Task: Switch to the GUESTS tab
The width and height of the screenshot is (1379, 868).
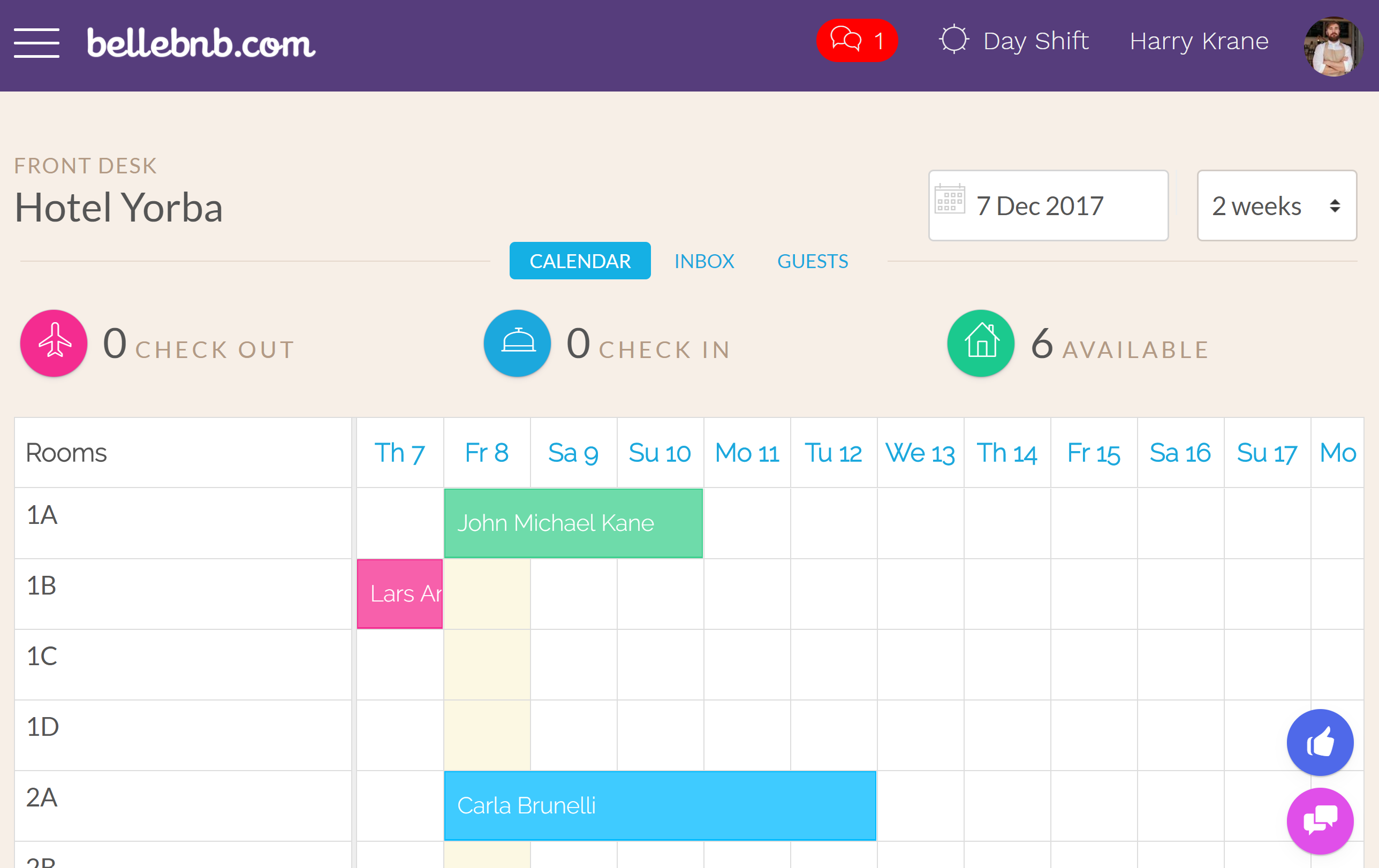Action: (x=813, y=260)
